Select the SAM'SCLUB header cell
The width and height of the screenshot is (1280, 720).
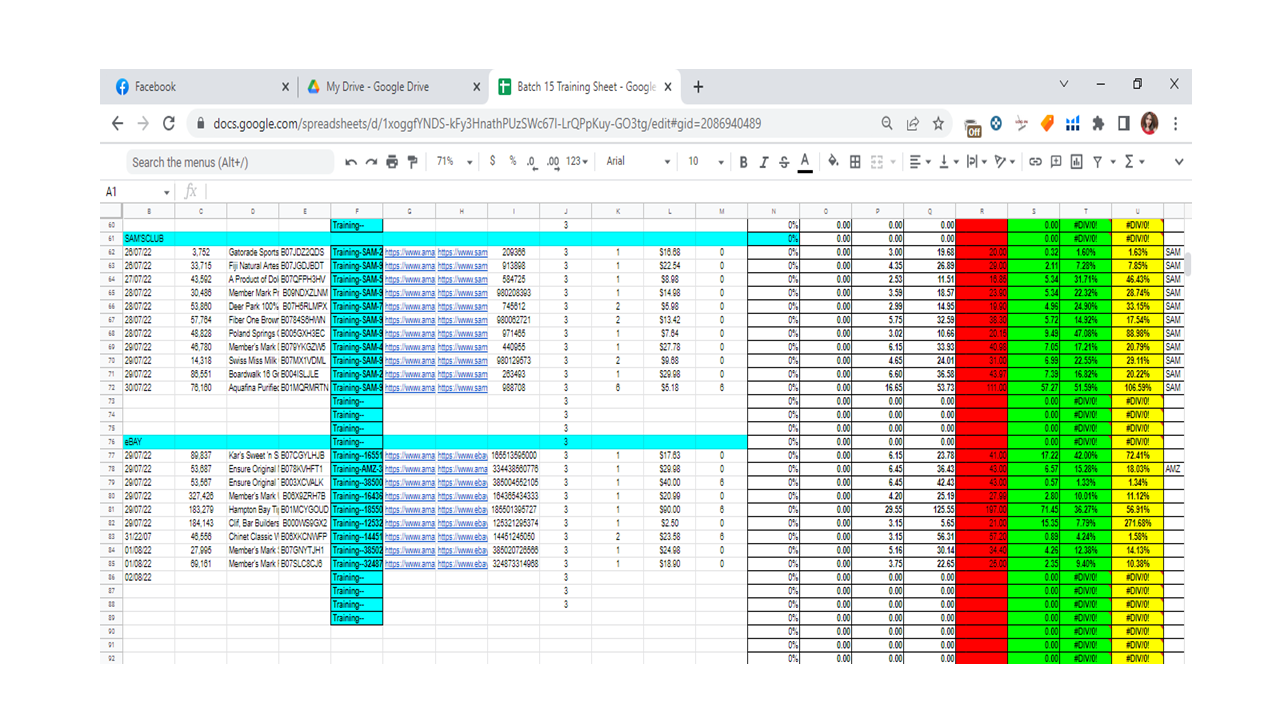(x=149, y=239)
